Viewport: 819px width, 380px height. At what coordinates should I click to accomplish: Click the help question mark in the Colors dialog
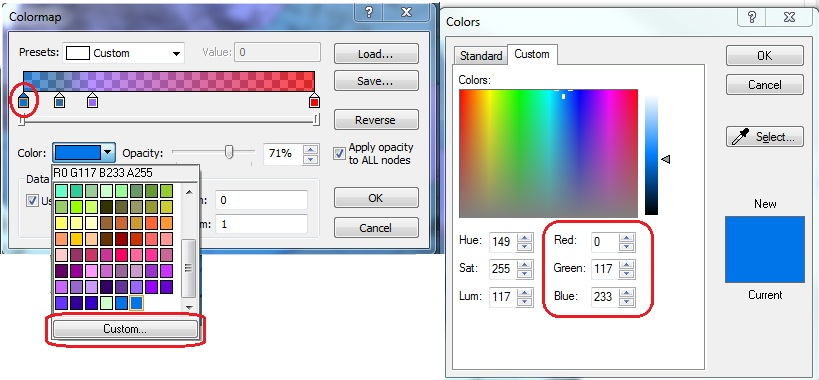click(x=752, y=16)
